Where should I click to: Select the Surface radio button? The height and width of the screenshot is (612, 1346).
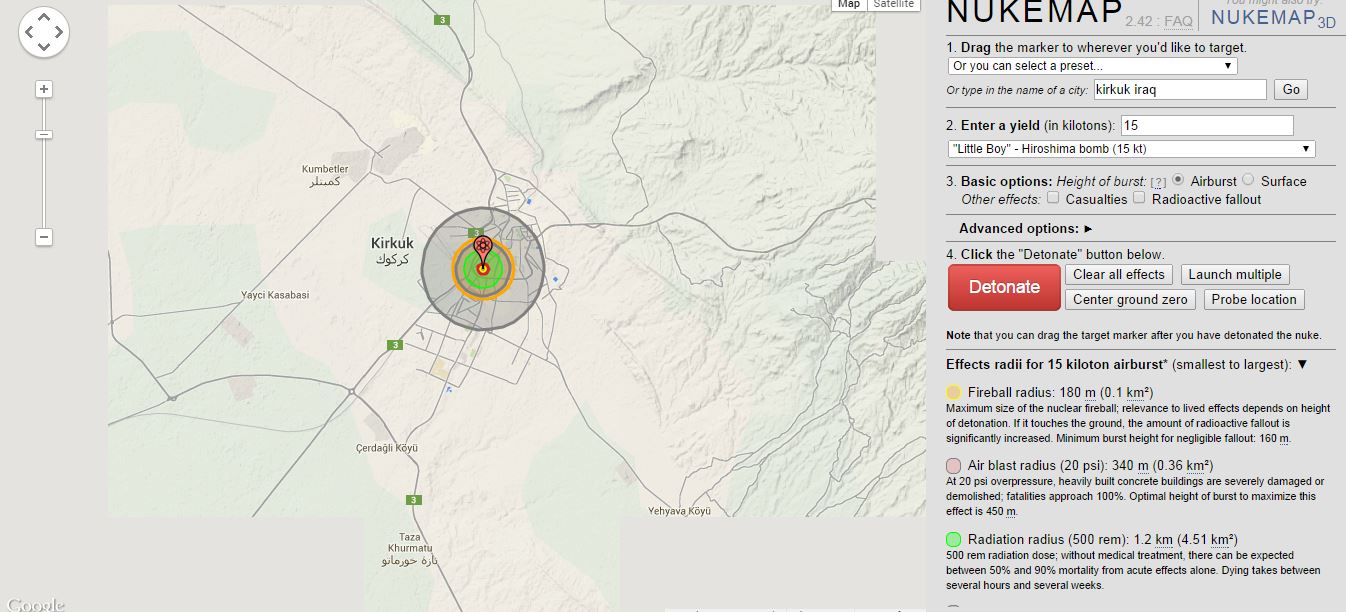1248,180
